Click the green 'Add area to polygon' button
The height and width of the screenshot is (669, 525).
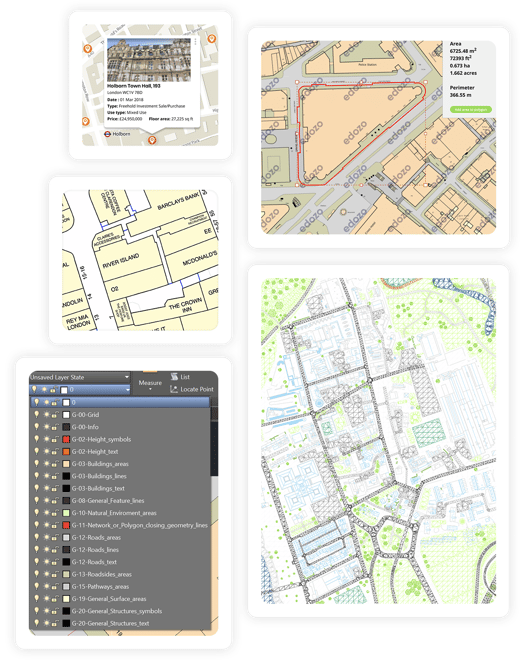[471, 110]
